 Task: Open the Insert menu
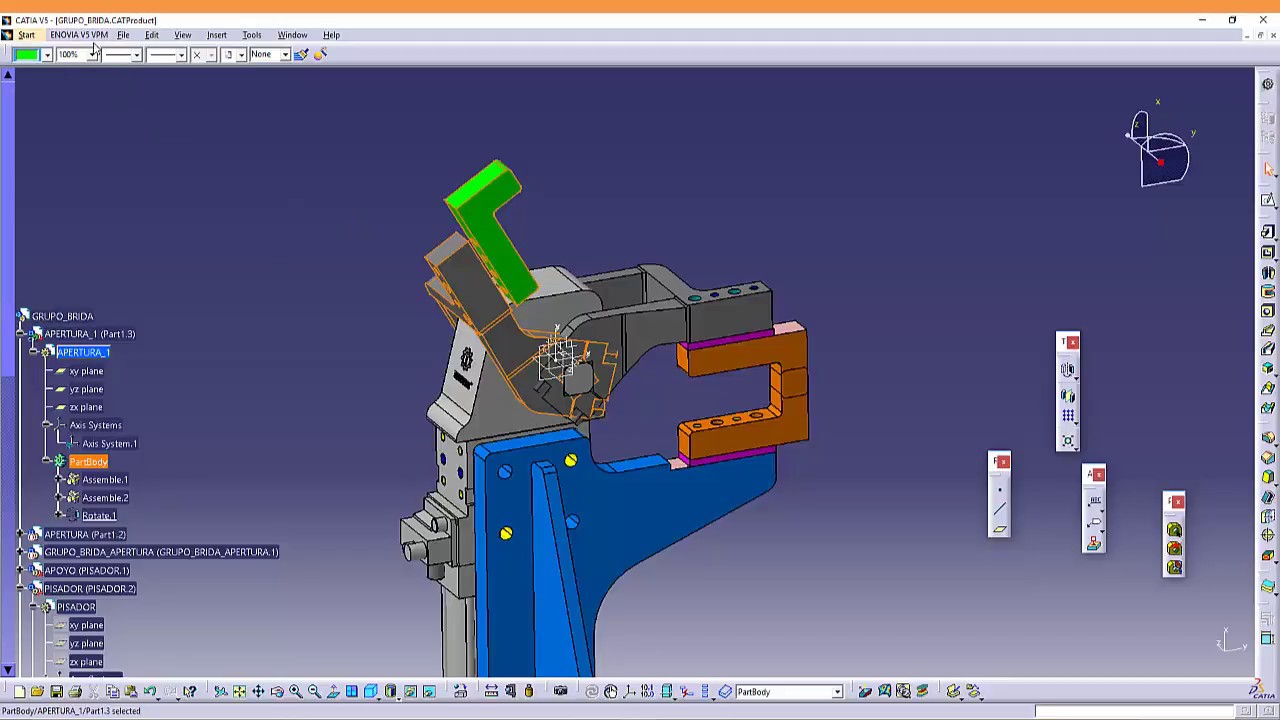click(216, 35)
